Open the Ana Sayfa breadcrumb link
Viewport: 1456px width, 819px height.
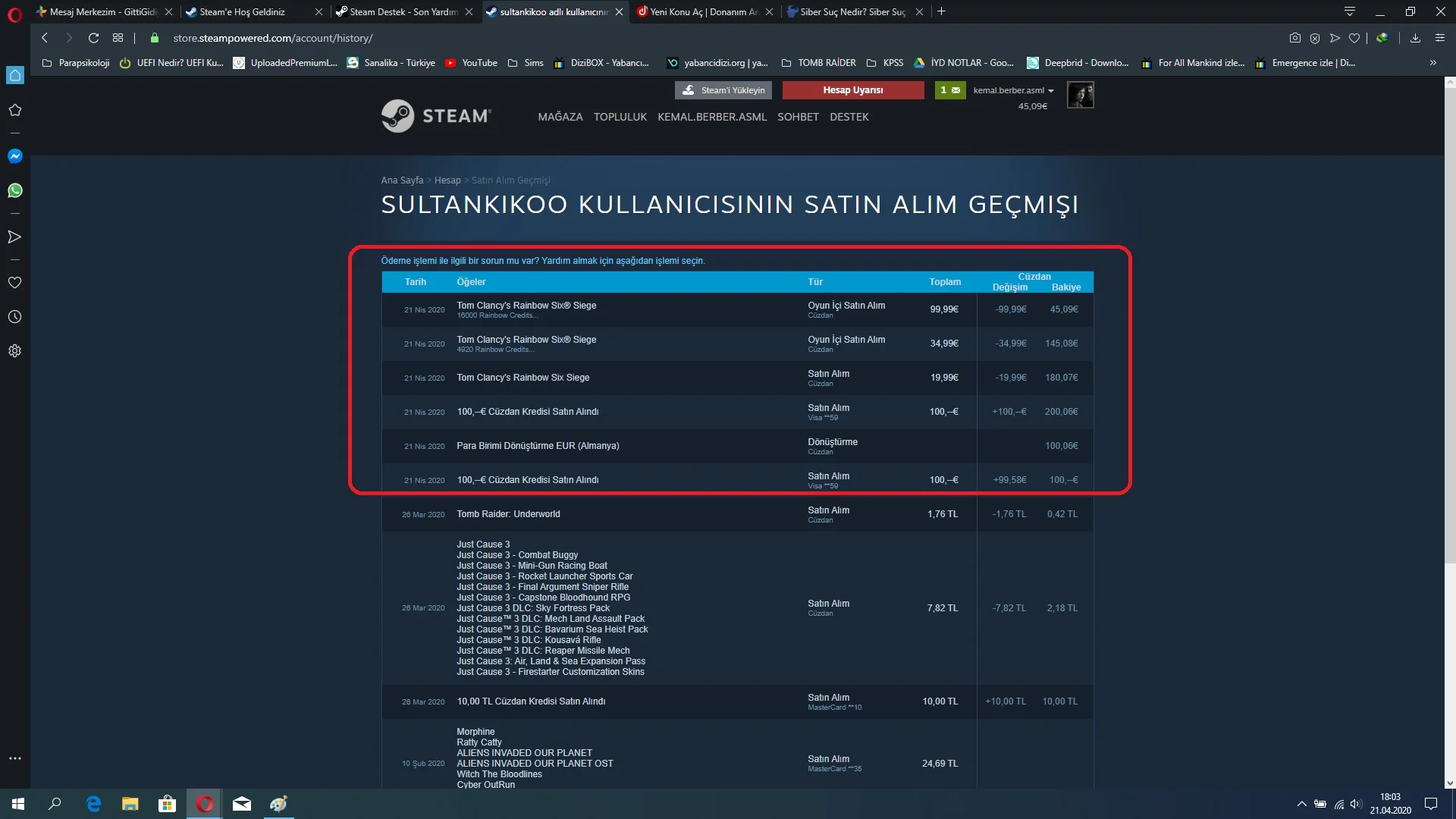coord(402,180)
